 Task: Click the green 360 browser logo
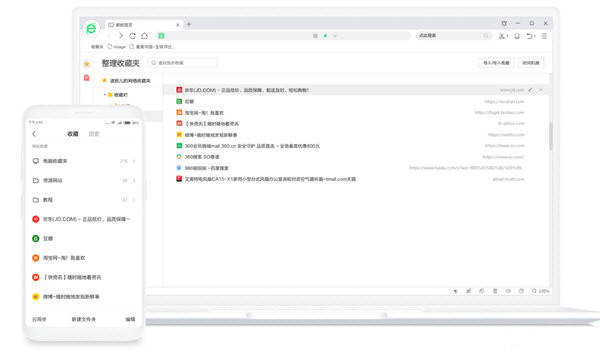click(x=91, y=28)
